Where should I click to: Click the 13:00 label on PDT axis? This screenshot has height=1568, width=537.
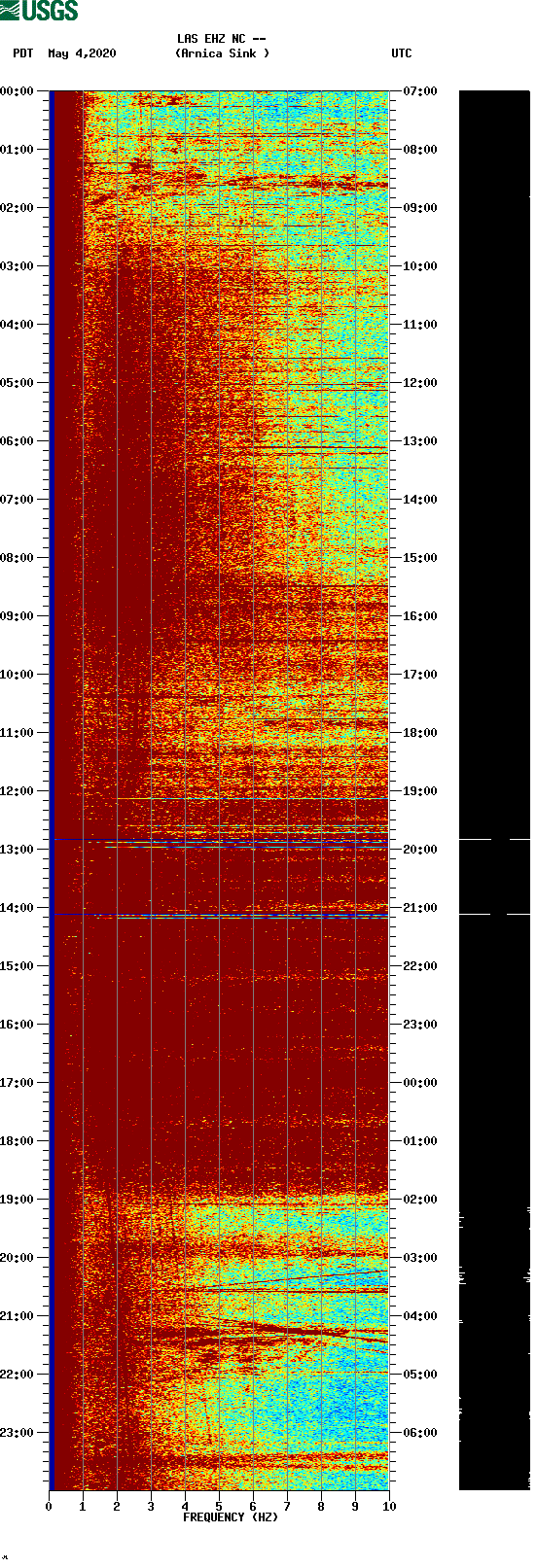click(17, 850)
